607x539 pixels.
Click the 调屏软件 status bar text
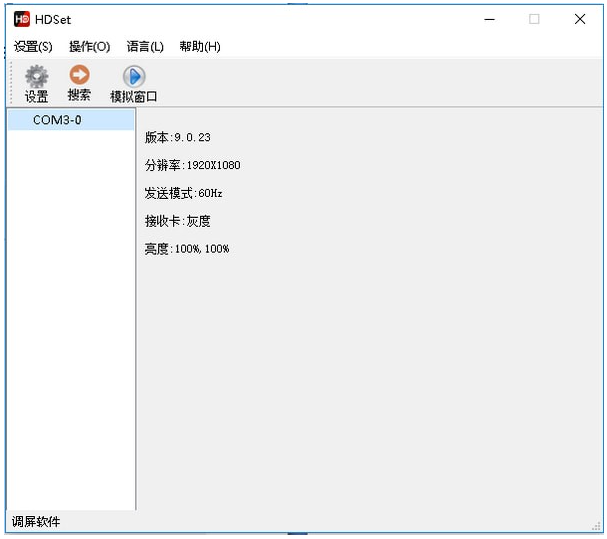point(36,522)
